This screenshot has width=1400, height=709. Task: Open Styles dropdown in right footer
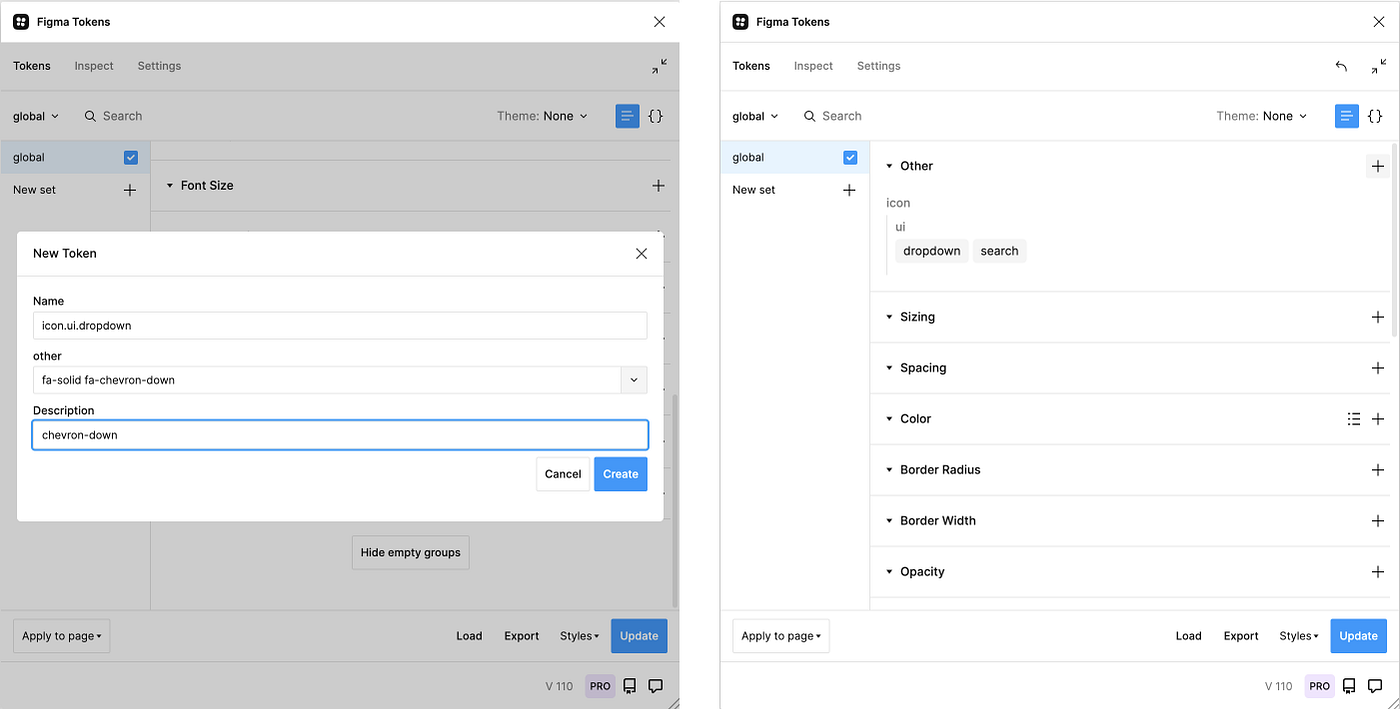coord(1299,636)
